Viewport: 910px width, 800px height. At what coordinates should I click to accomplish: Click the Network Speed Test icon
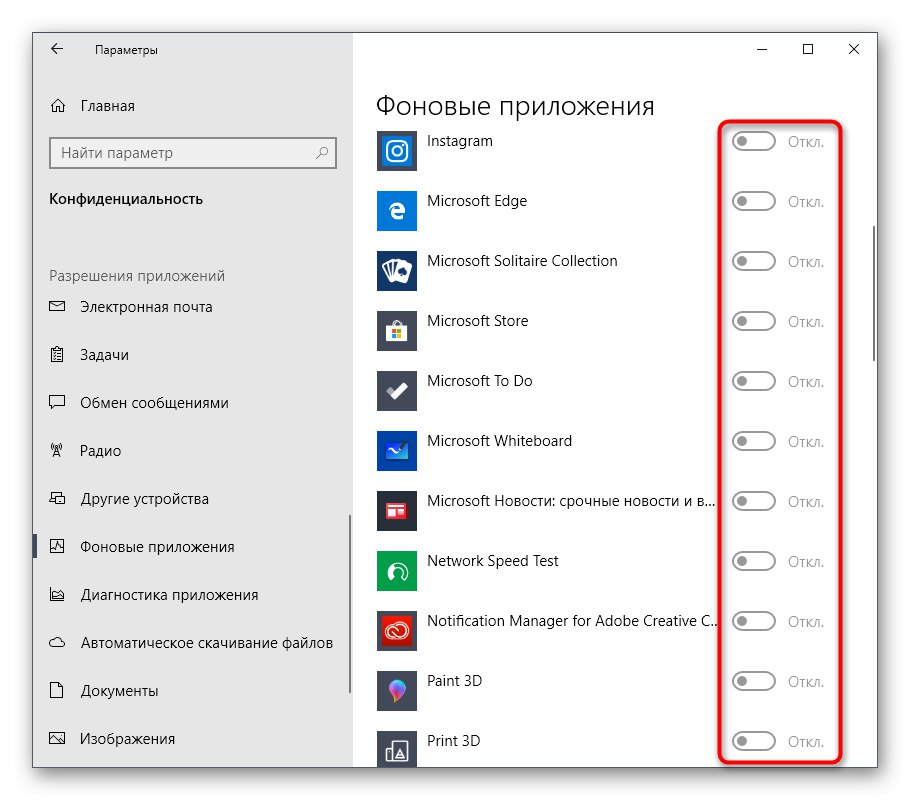point(396,571)
